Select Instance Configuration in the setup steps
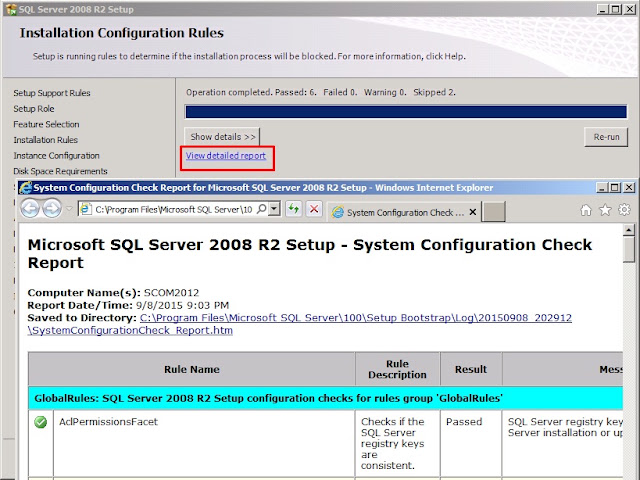Image resolution: width=640 pixels, height=480 pixels. [56, 156]
